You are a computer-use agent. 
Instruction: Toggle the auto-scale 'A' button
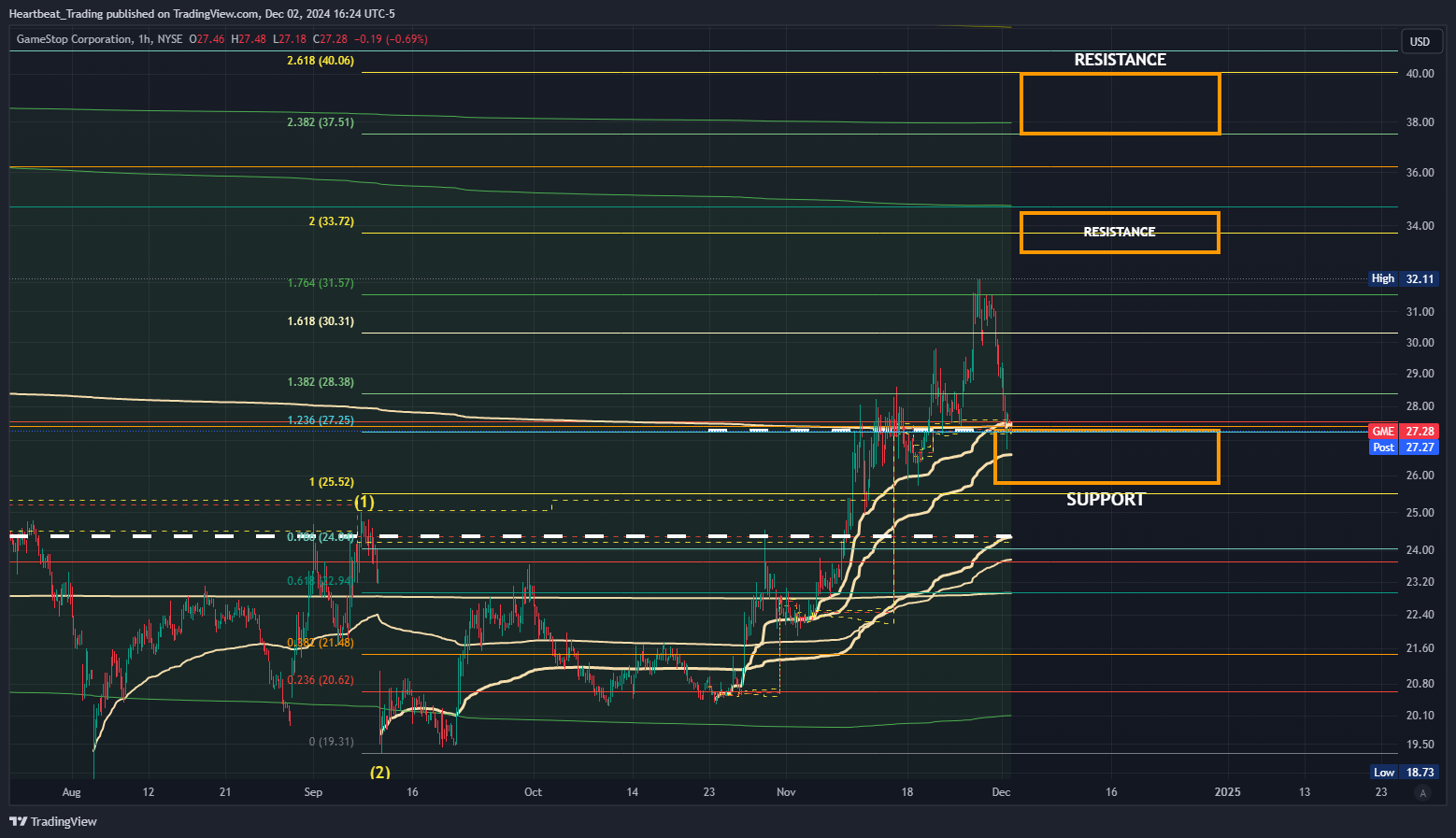(1423, 793)
